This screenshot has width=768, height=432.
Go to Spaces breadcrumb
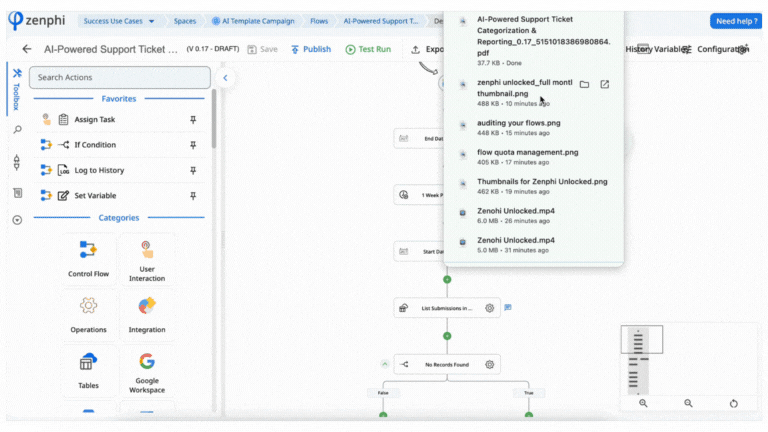(x=185, y=21)
